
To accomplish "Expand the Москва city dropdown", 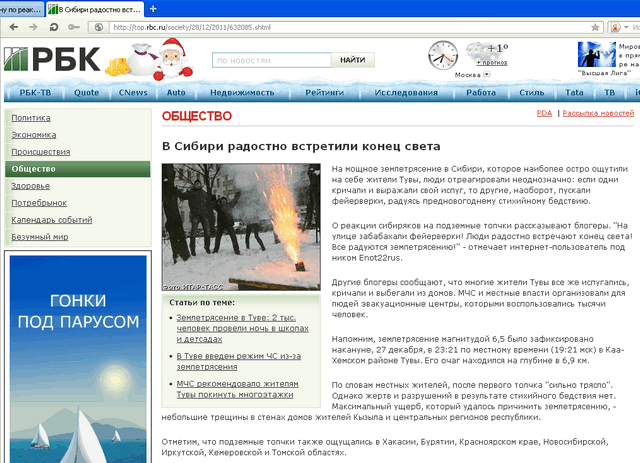I will (x=487, y=74).
